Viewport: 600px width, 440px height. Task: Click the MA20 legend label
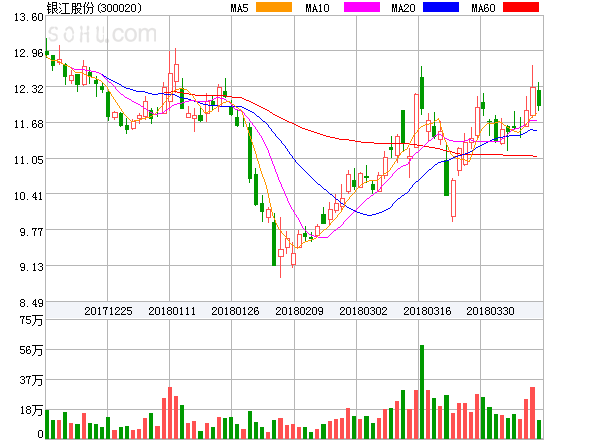click(x=403, y=8)
